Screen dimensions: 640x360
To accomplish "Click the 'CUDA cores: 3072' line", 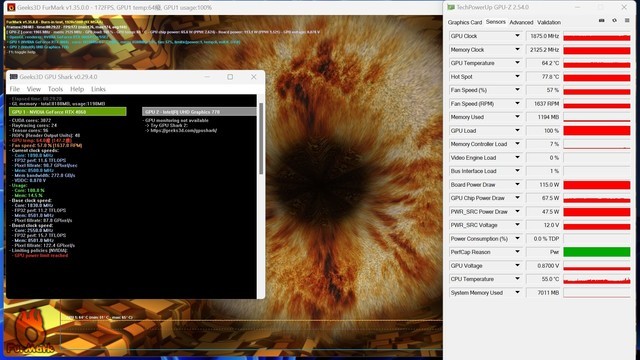I will click(x=31, y=120).
